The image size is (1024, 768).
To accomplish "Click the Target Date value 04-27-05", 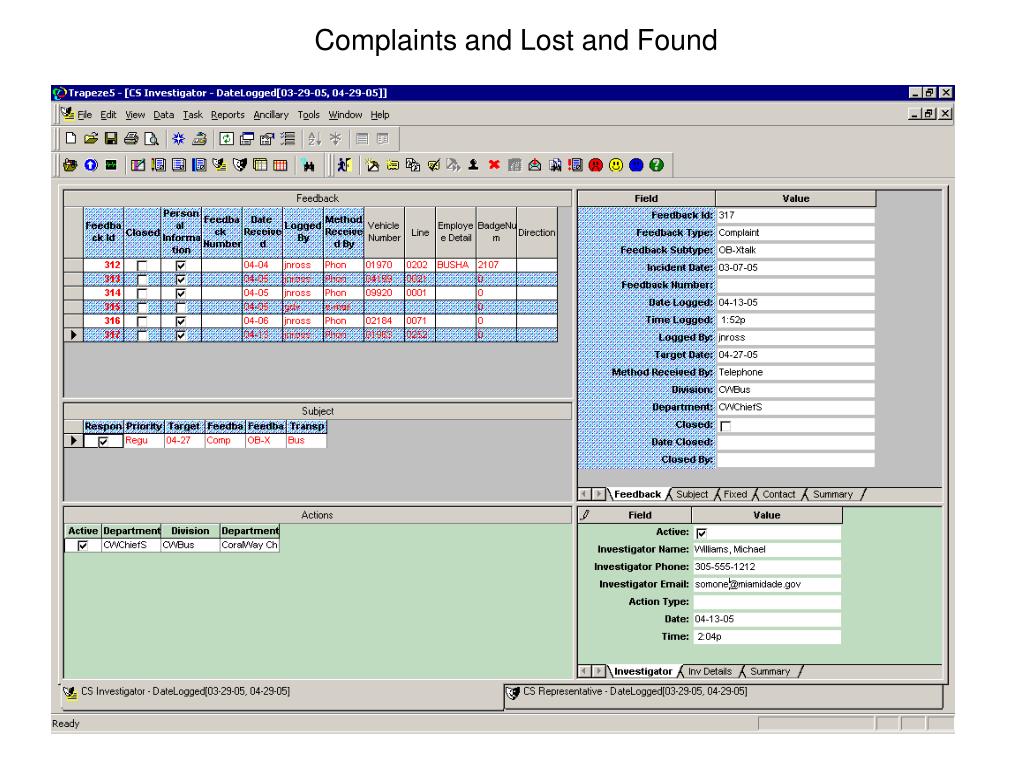I will (x=795, y=355).
